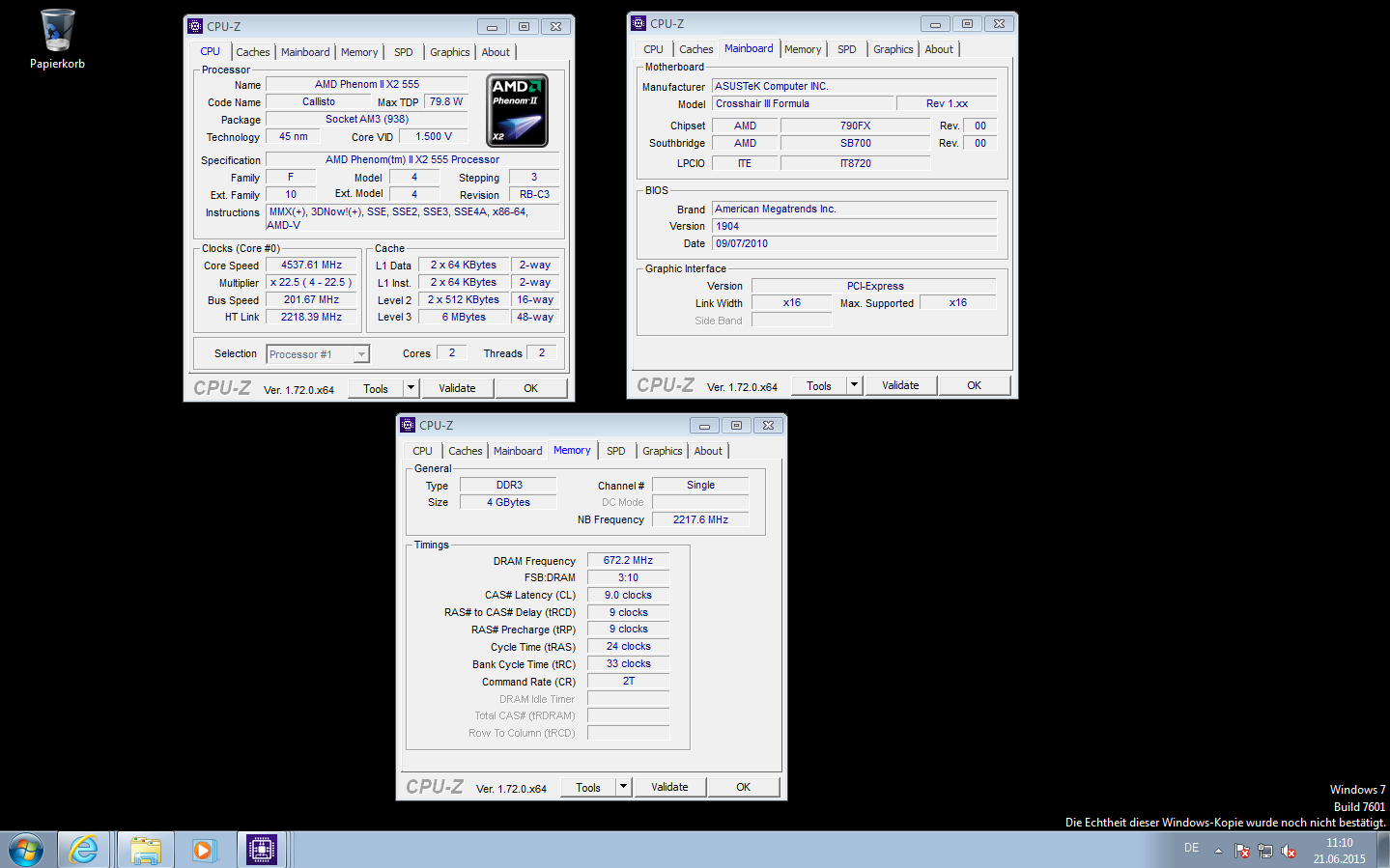Viewport: 1390px width, 868px height.
Task: Open About tab in CPU window
Action: click(496, 52)
